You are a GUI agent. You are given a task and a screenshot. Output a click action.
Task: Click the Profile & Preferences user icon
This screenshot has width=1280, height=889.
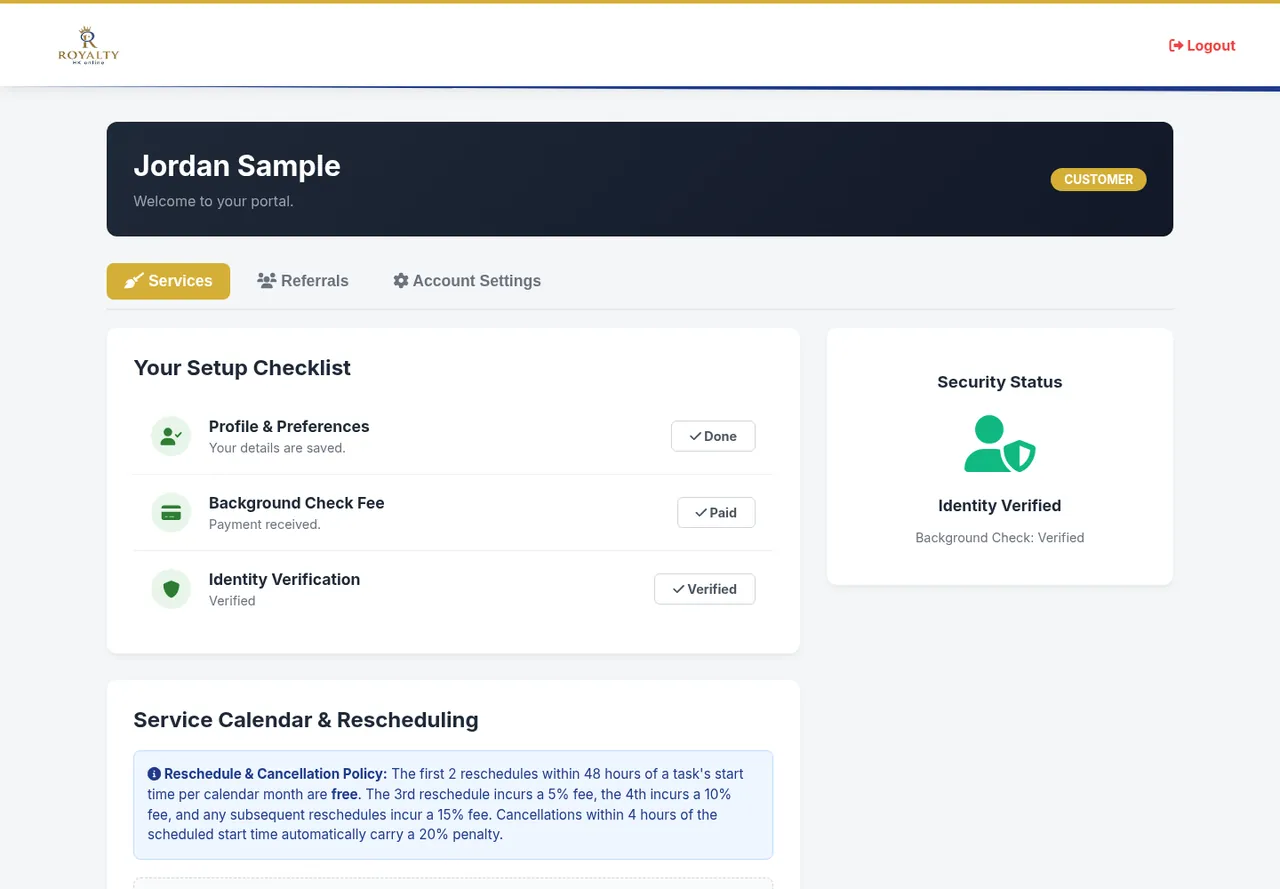click(171, 436)
